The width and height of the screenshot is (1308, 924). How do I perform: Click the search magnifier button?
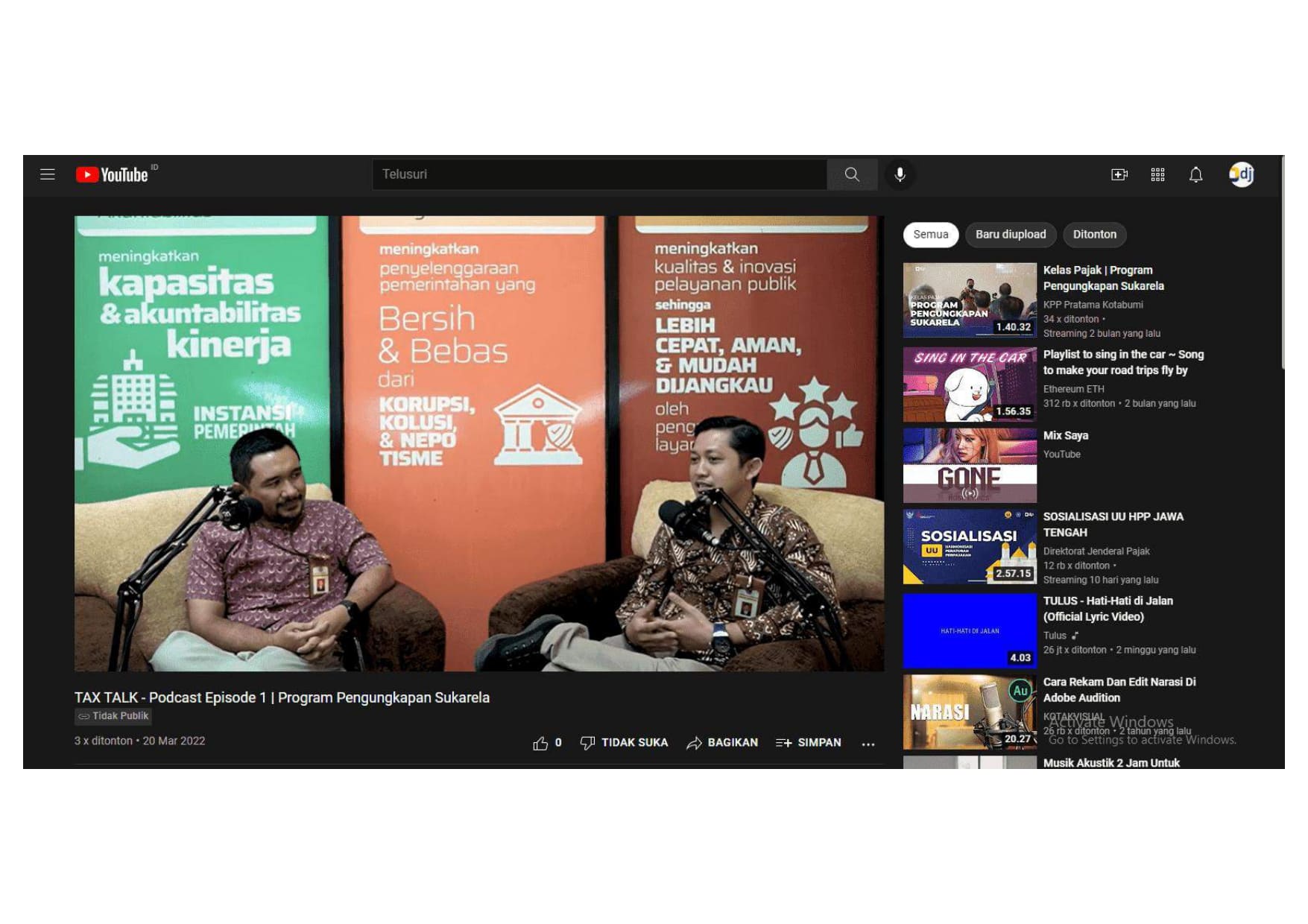click(852, 174)
